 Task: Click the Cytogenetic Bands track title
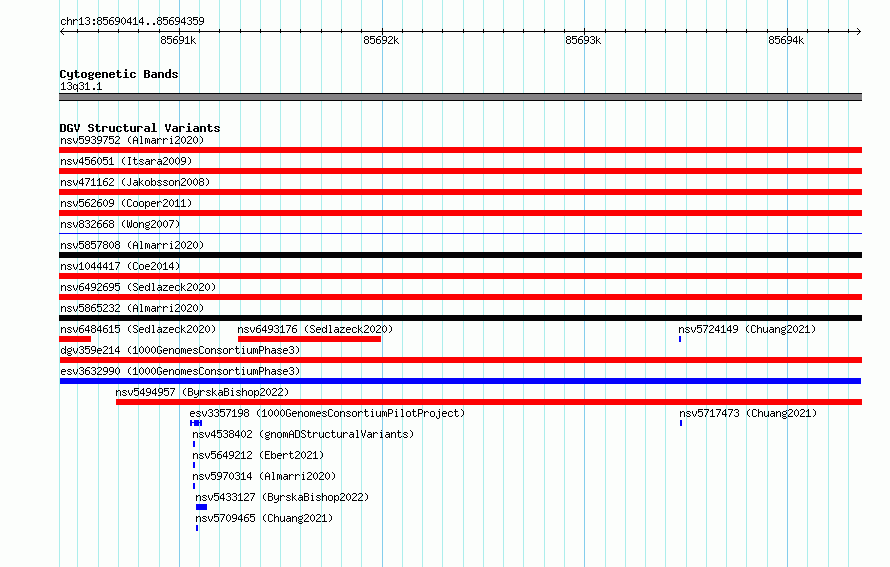click(x=119, y=74)
